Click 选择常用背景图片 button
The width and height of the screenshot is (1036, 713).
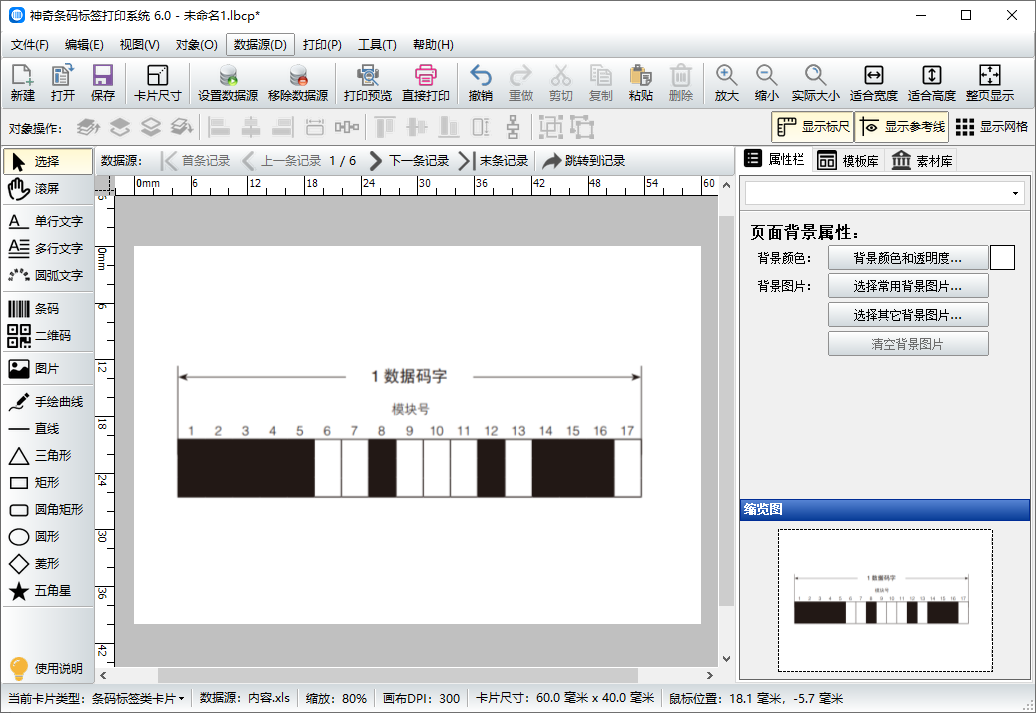[908, 287]
